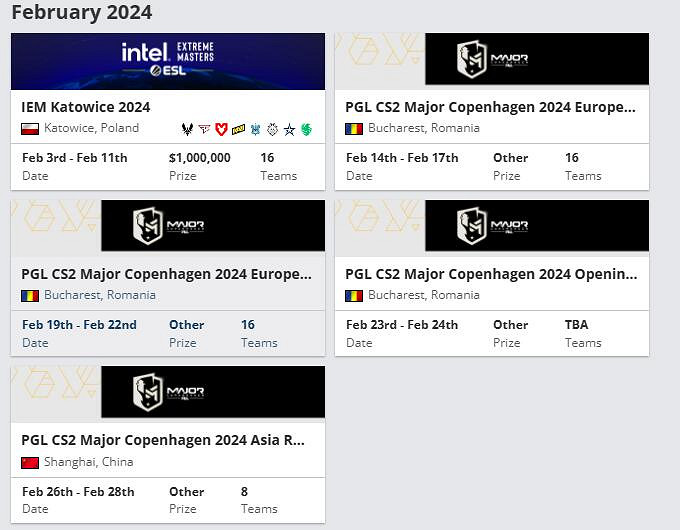Click the FaZe Clan team logo
680x530 pixels.
coord(205,129)
